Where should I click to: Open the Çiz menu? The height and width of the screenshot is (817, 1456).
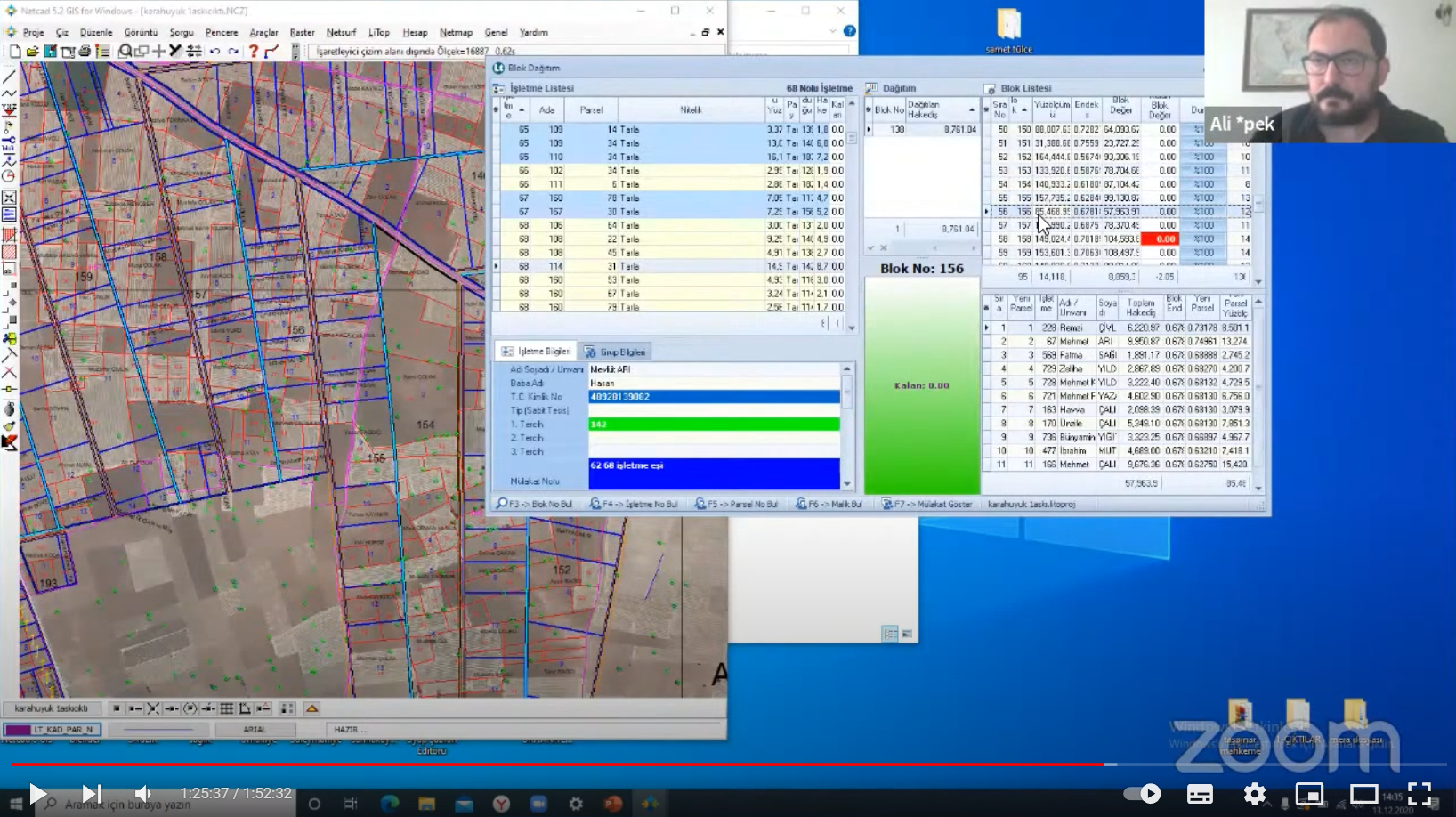coord(61,32)
